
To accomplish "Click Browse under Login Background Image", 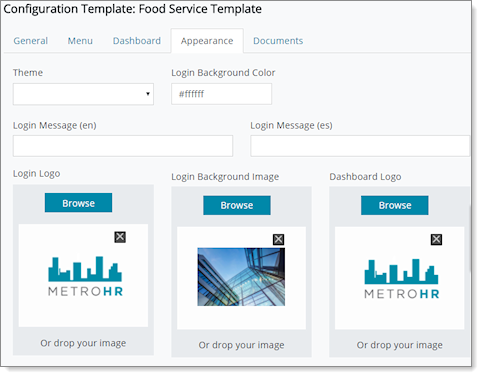I will (237, 205).
